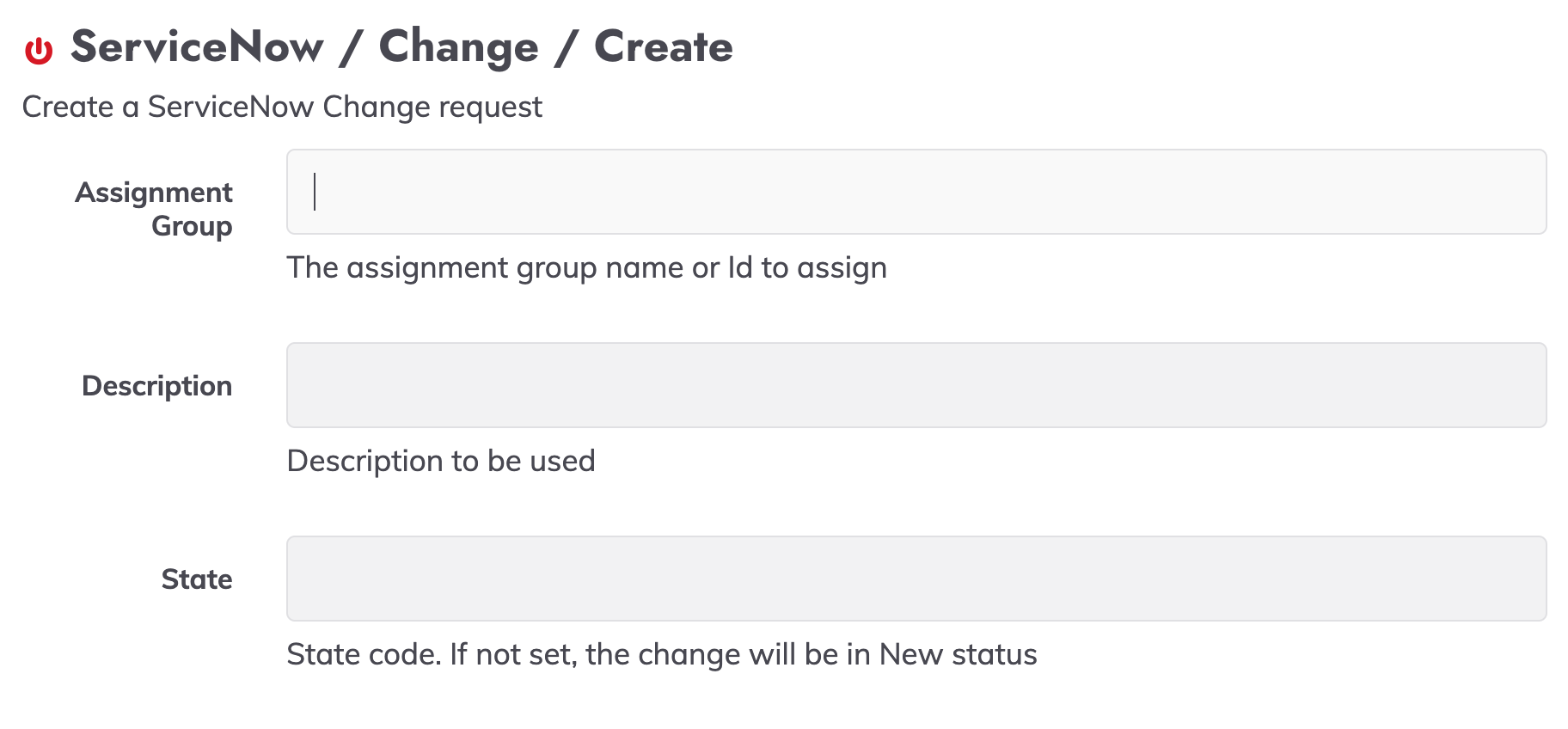
Task: Click the Assignment Group label
Action: pos(154,209)
